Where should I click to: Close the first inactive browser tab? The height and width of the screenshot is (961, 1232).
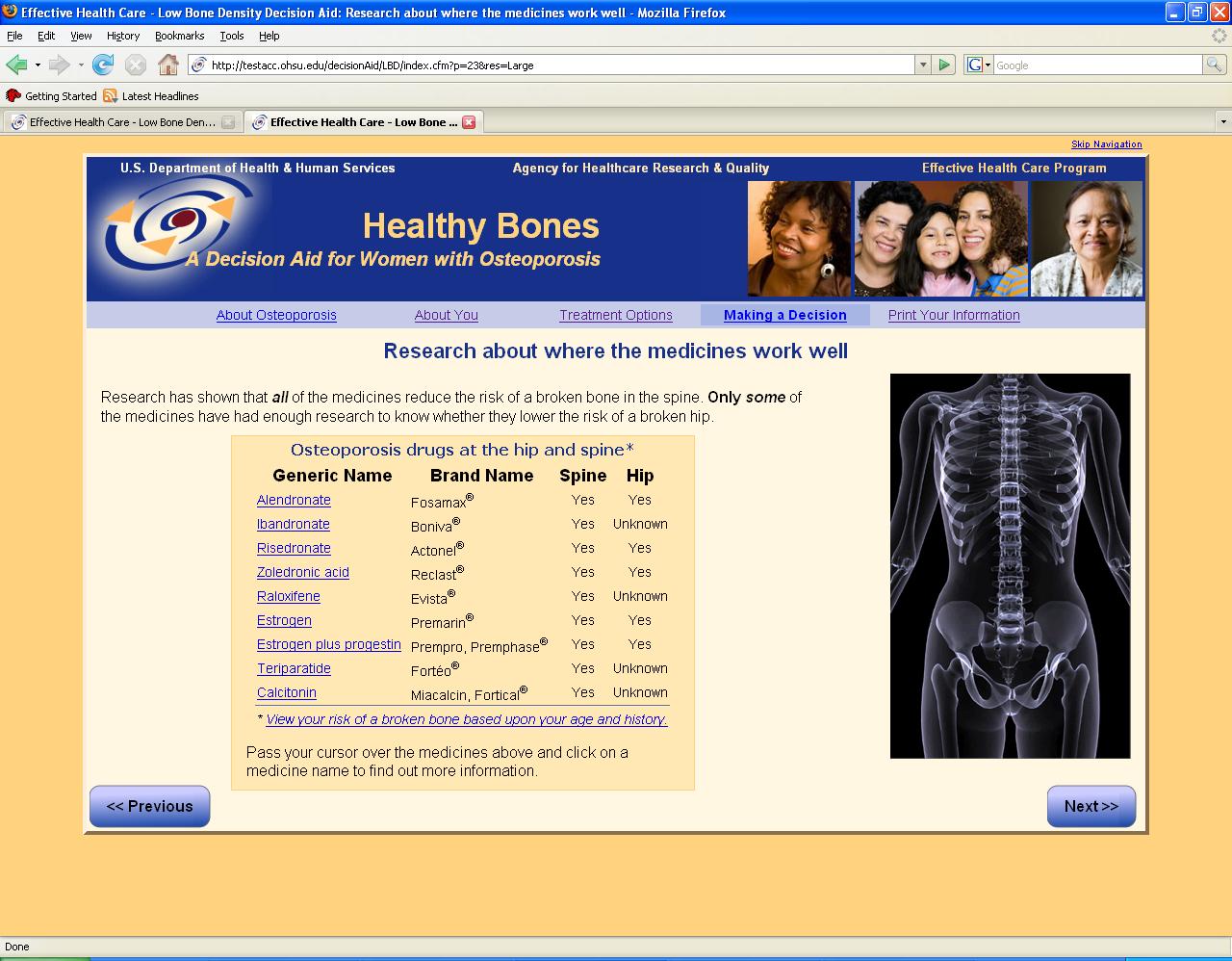[228, 122]
